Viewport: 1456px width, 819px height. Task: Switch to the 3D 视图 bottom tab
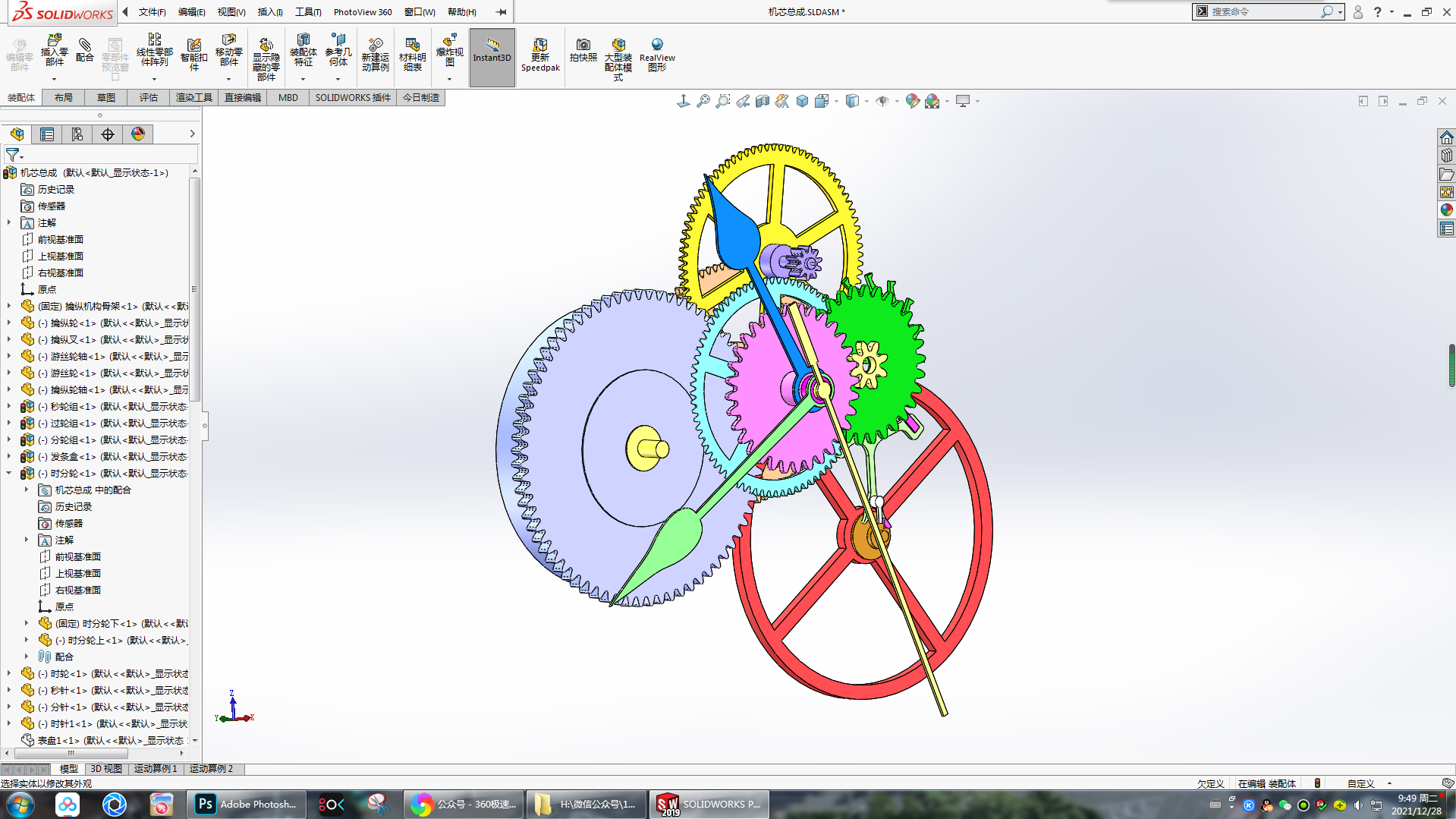[106, 769]
